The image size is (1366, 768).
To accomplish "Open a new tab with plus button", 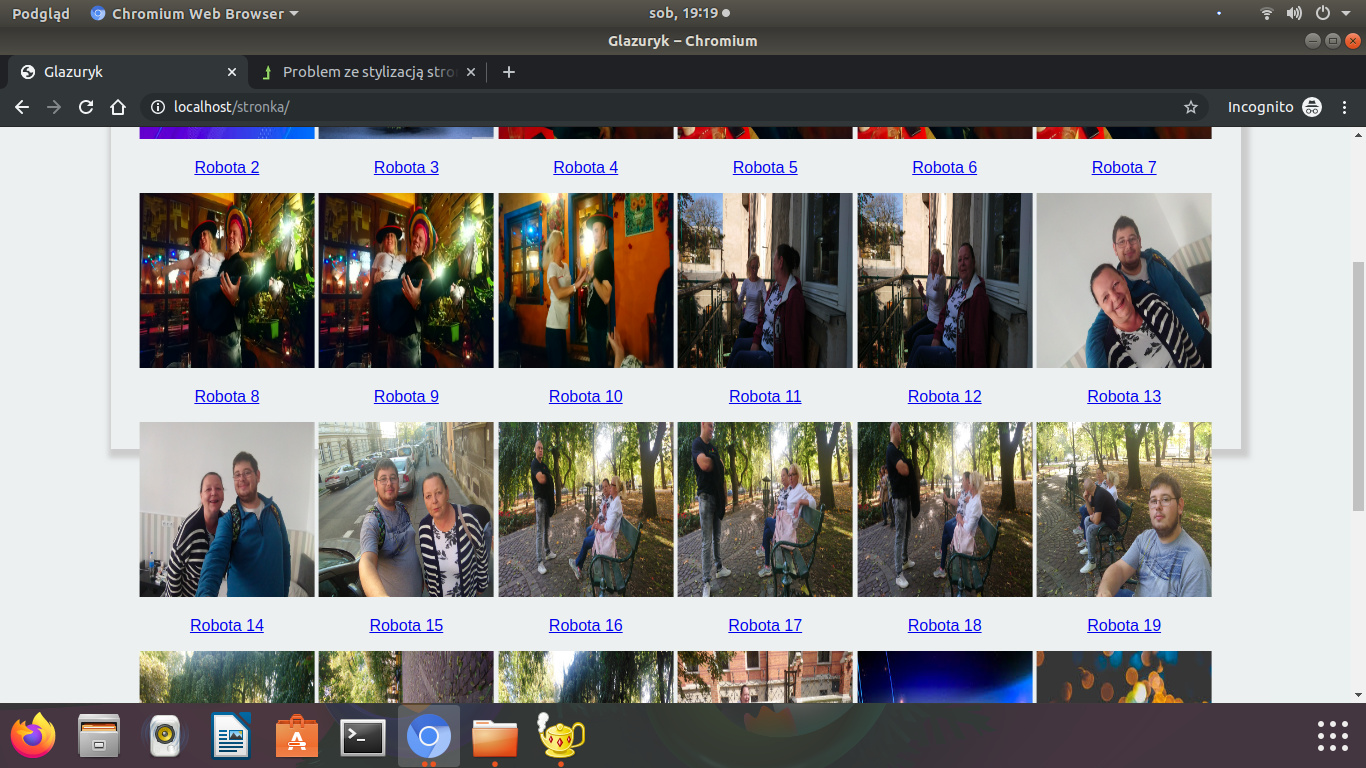I will click(509, 72).
